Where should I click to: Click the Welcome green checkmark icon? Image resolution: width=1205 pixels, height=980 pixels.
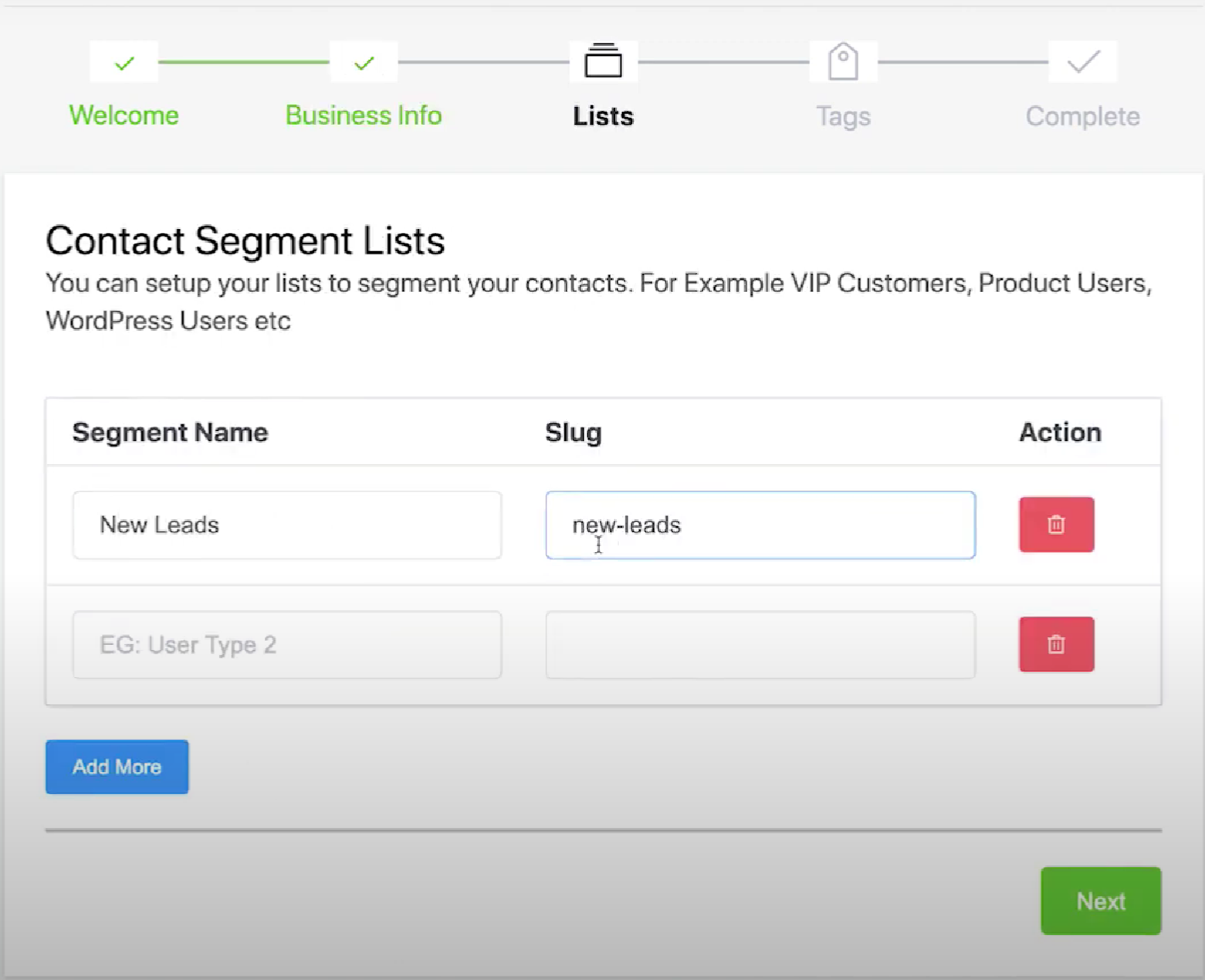tap(123, 61)
